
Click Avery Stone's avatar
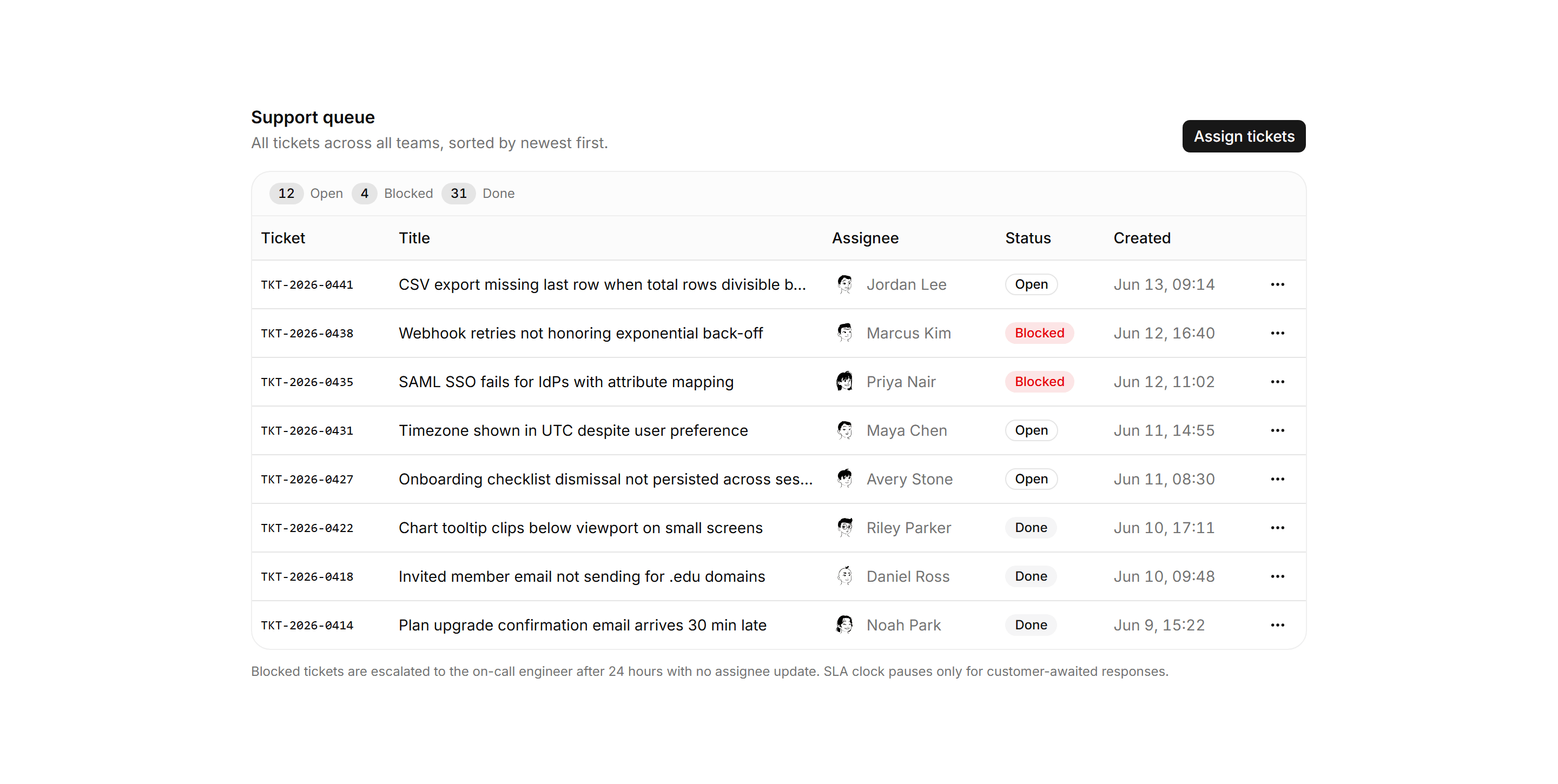(845, 480)
